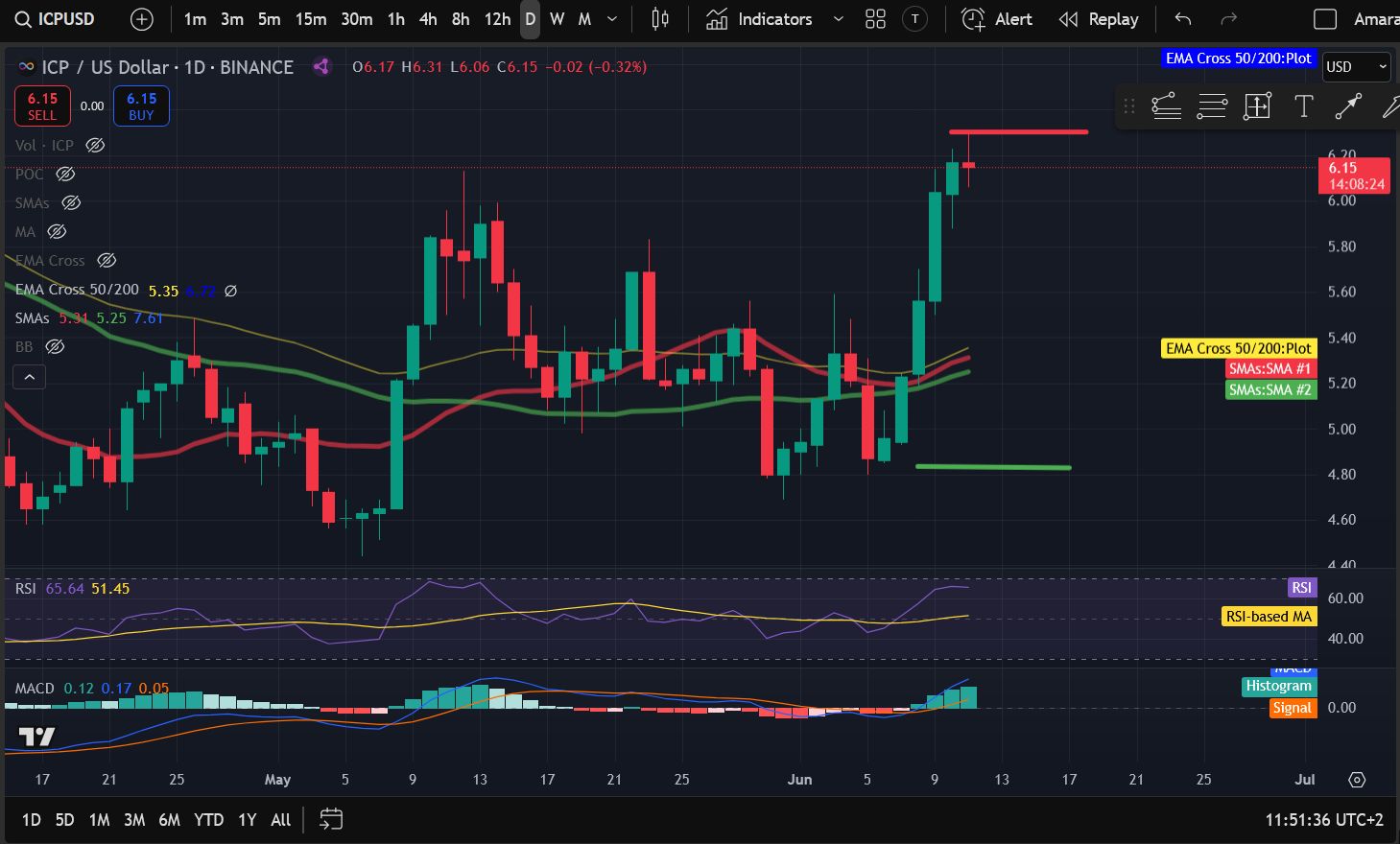Click the red resistance line on chart

coord(1018,131)
